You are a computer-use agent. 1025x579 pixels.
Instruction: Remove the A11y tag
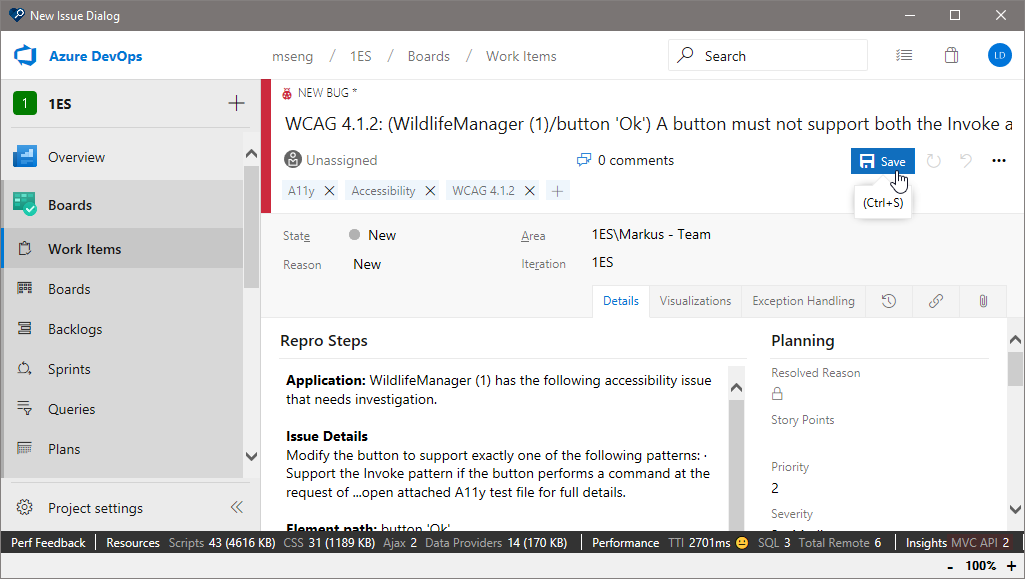pos(329,191)
